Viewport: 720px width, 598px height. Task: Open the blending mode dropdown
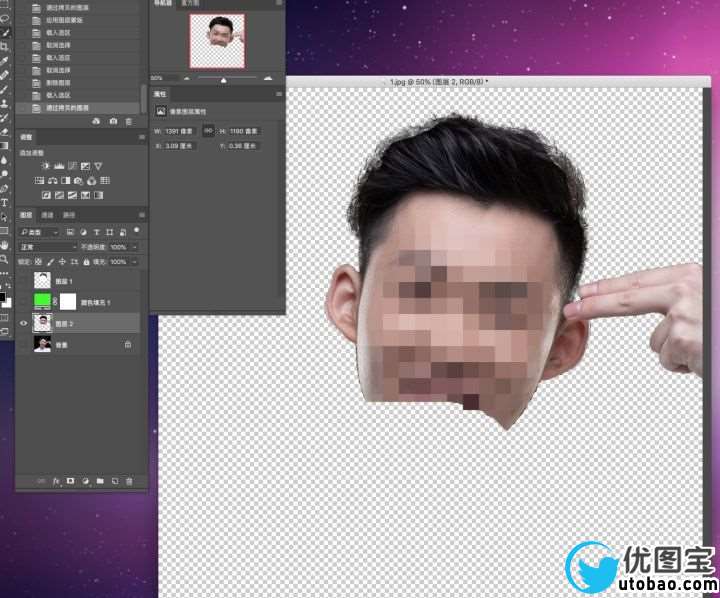[x=48, y=247]
